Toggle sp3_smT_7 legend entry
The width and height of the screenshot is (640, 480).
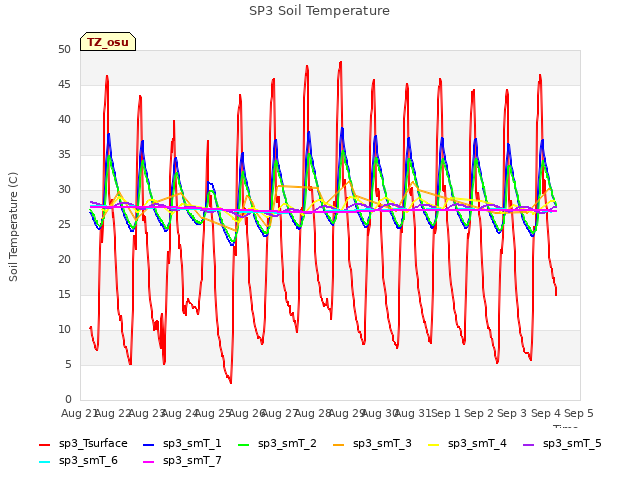pyautogui.click(x=182, y=460)
